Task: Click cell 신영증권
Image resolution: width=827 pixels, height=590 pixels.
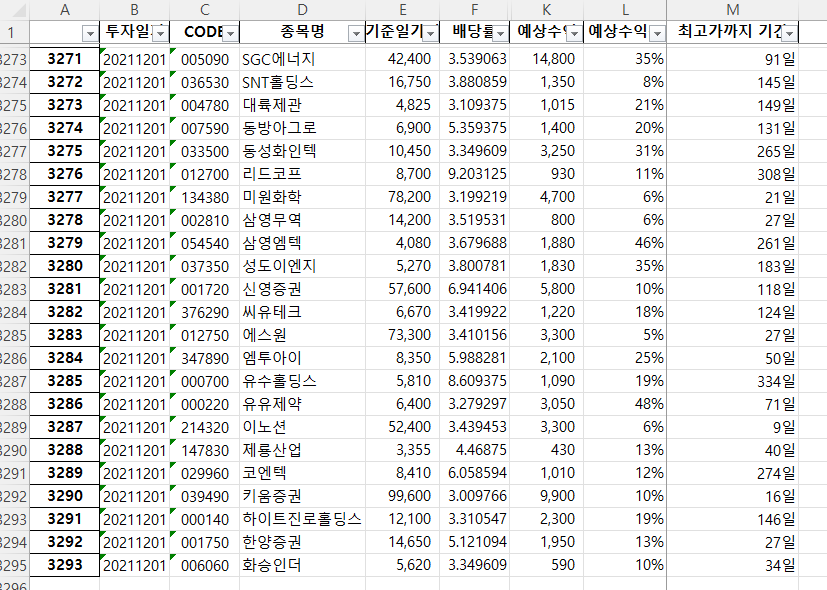Action: (302, 289)
